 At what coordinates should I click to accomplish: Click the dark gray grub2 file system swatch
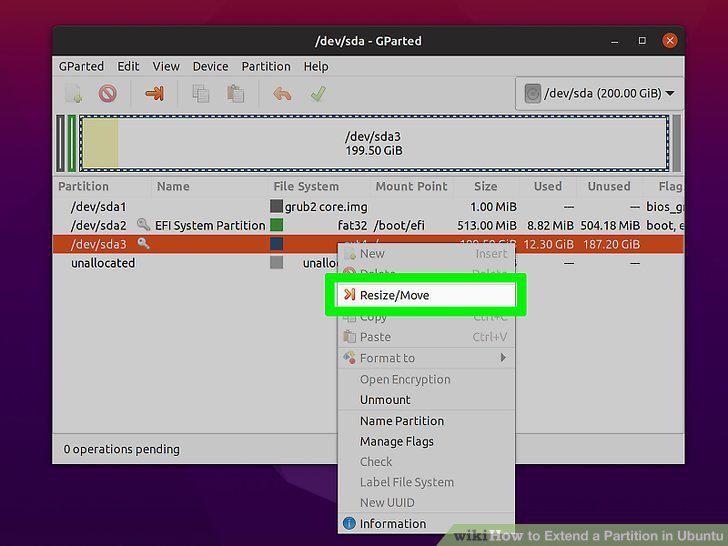[276, 206]
